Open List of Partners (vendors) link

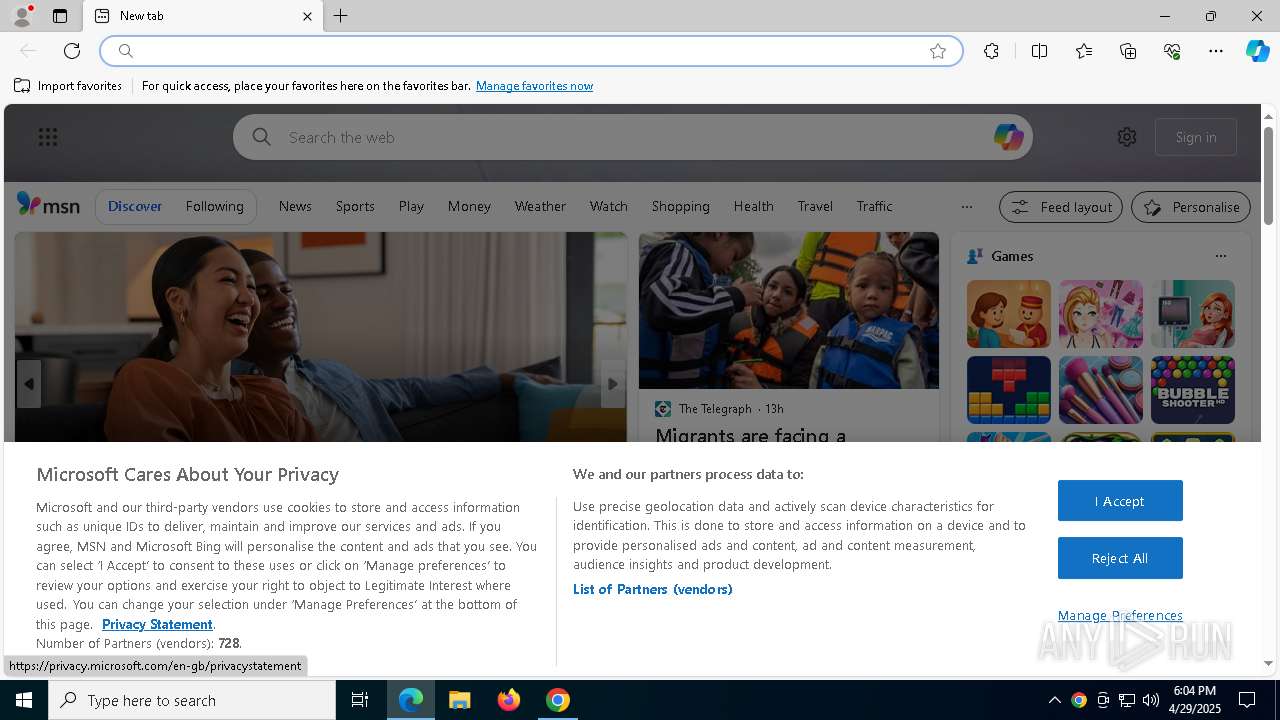pos(652,589)
